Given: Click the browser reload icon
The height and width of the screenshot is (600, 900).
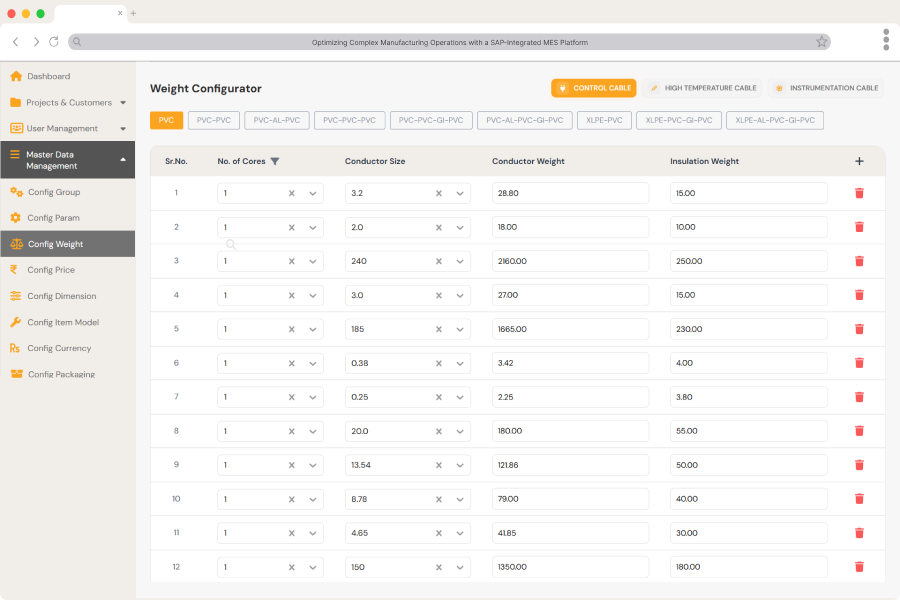Looking at the screenshot, I should point(54,42).
